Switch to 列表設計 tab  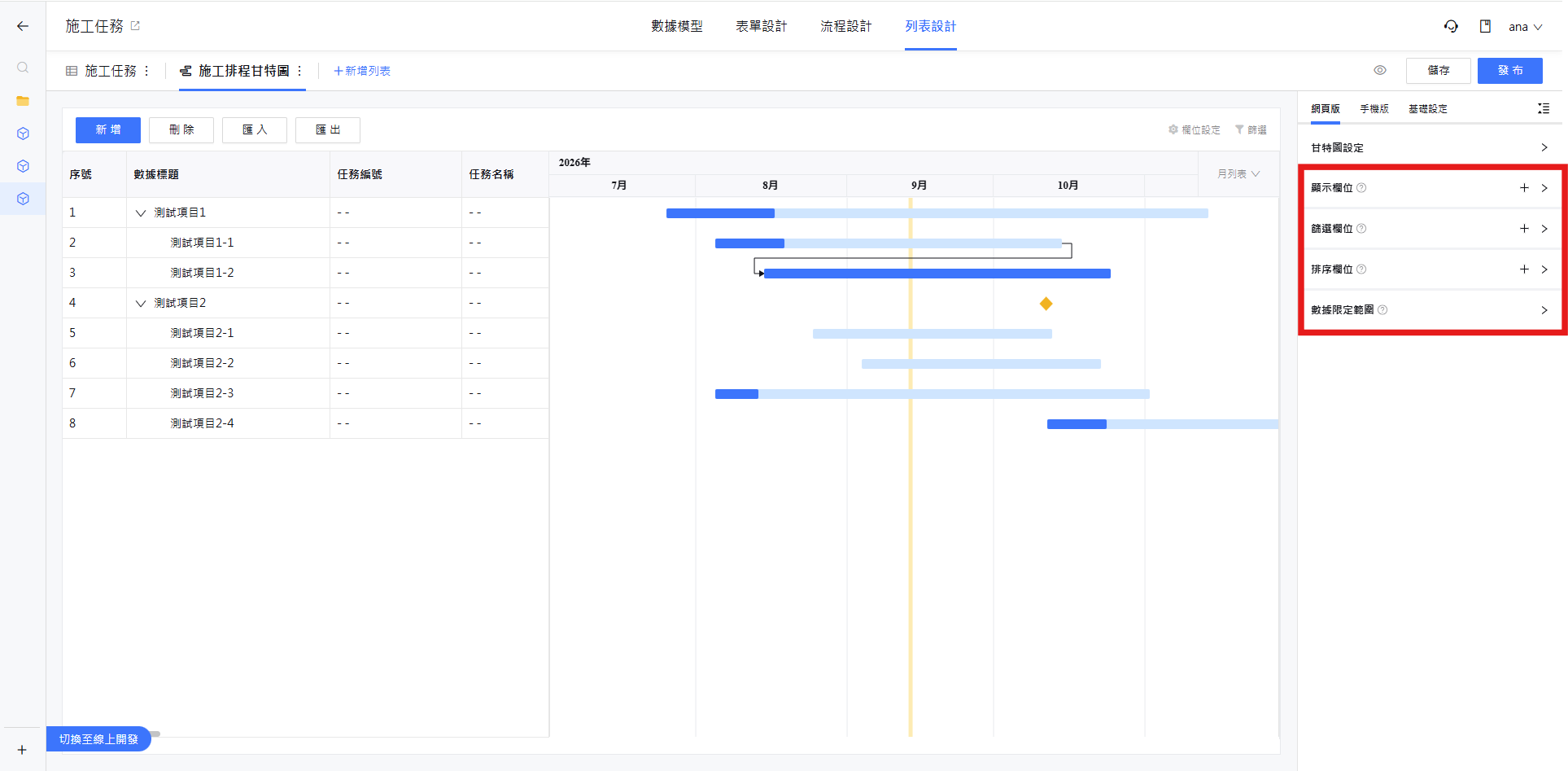(931, 26)
